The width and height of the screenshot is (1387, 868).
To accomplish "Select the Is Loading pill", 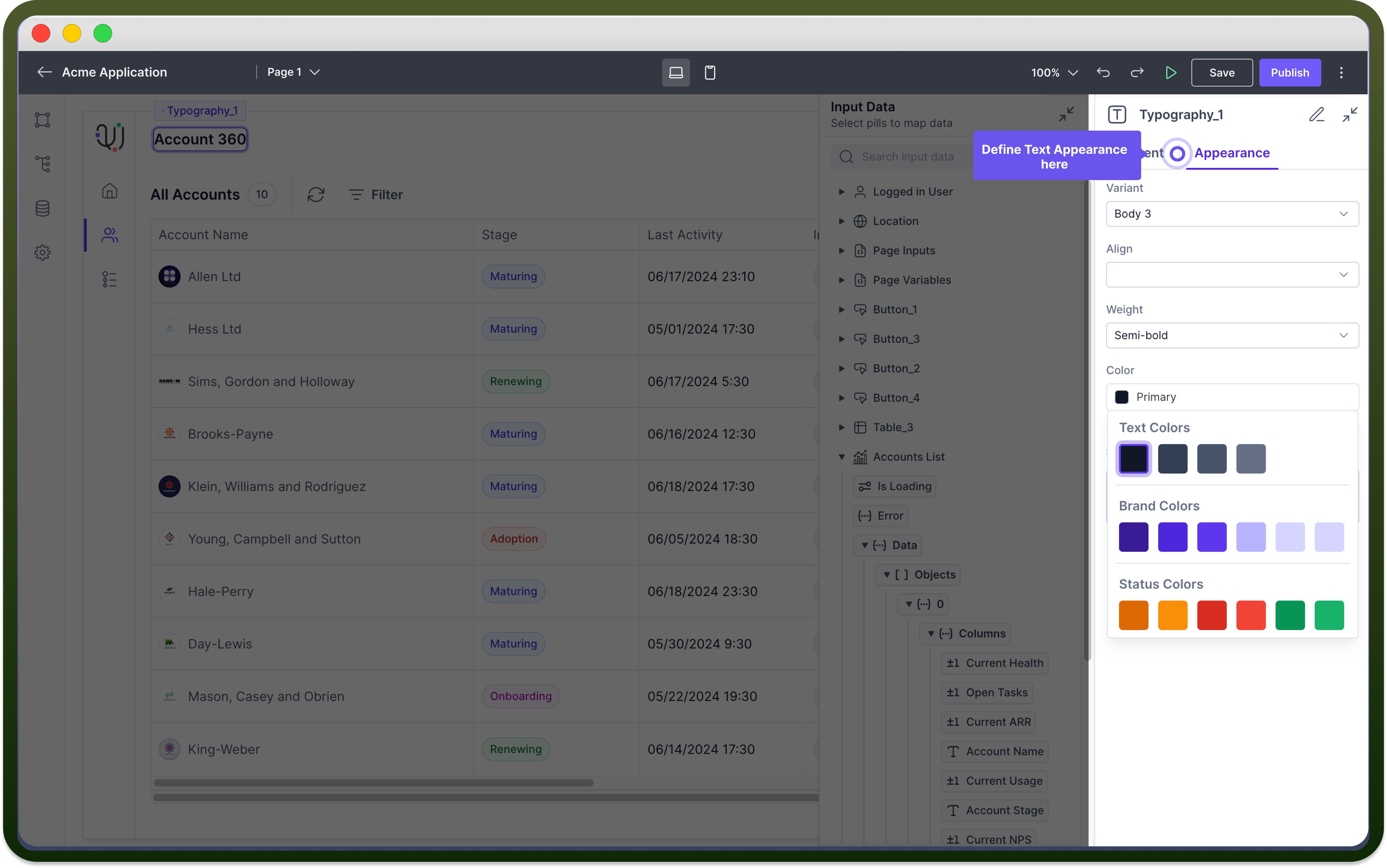I will point(895,486).
